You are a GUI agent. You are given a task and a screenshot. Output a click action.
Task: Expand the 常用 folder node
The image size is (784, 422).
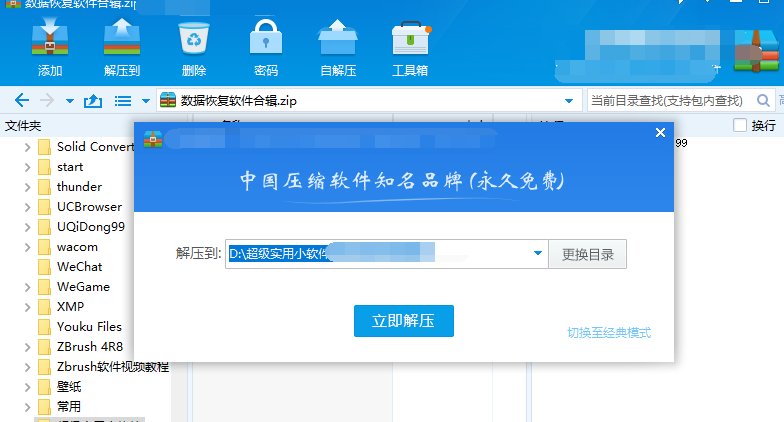point(28,407)
